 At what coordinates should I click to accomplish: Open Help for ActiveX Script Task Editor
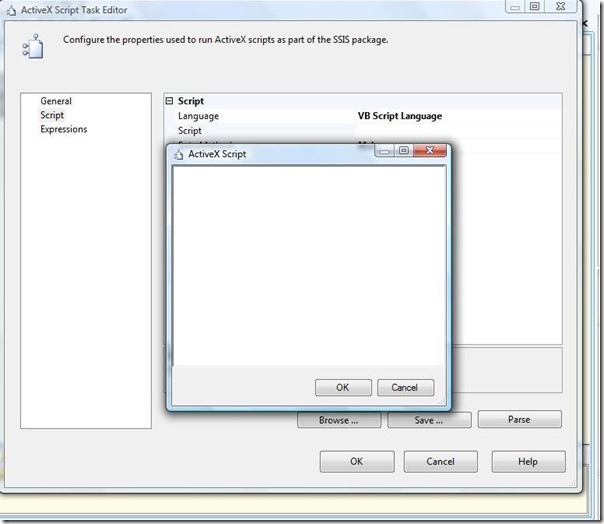click(x=528, y=462)
